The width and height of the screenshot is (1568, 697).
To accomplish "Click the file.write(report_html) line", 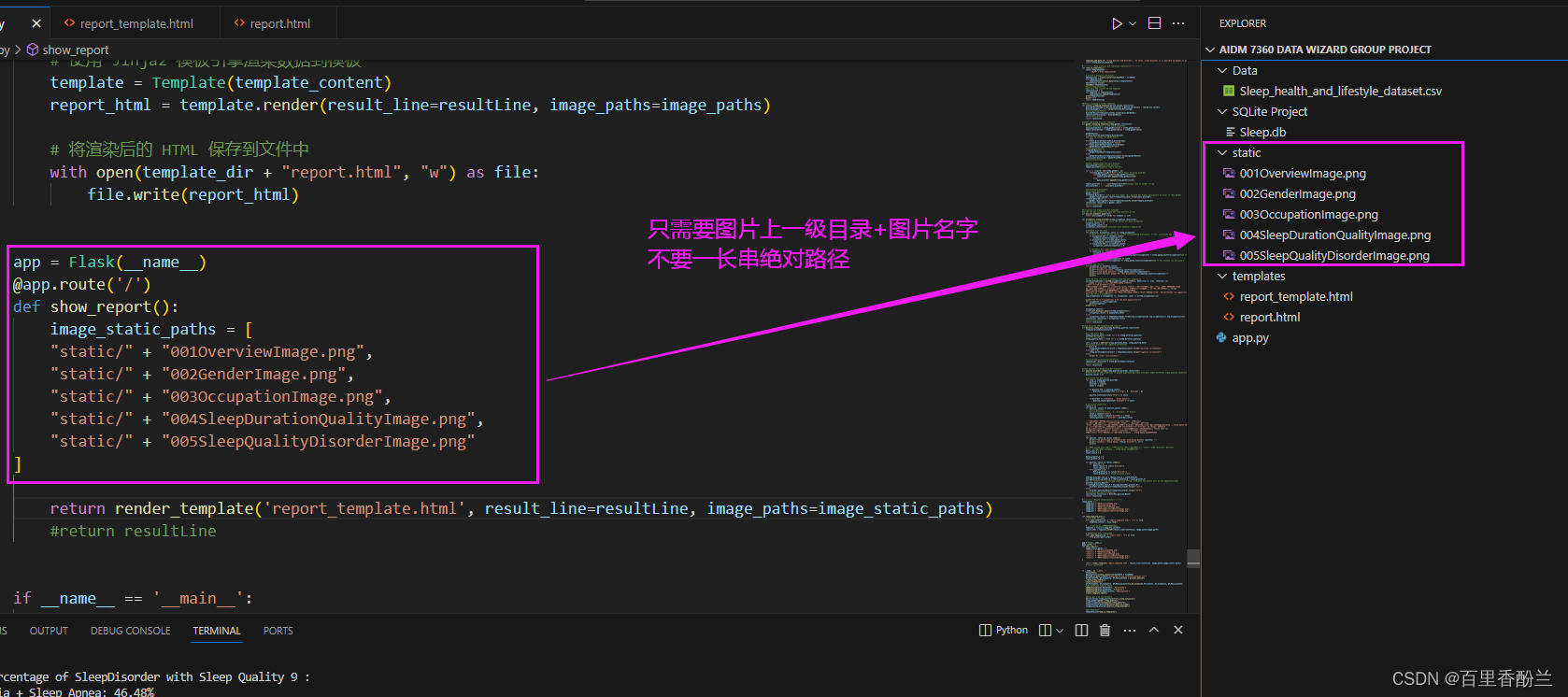I will [x=192, y=195].
